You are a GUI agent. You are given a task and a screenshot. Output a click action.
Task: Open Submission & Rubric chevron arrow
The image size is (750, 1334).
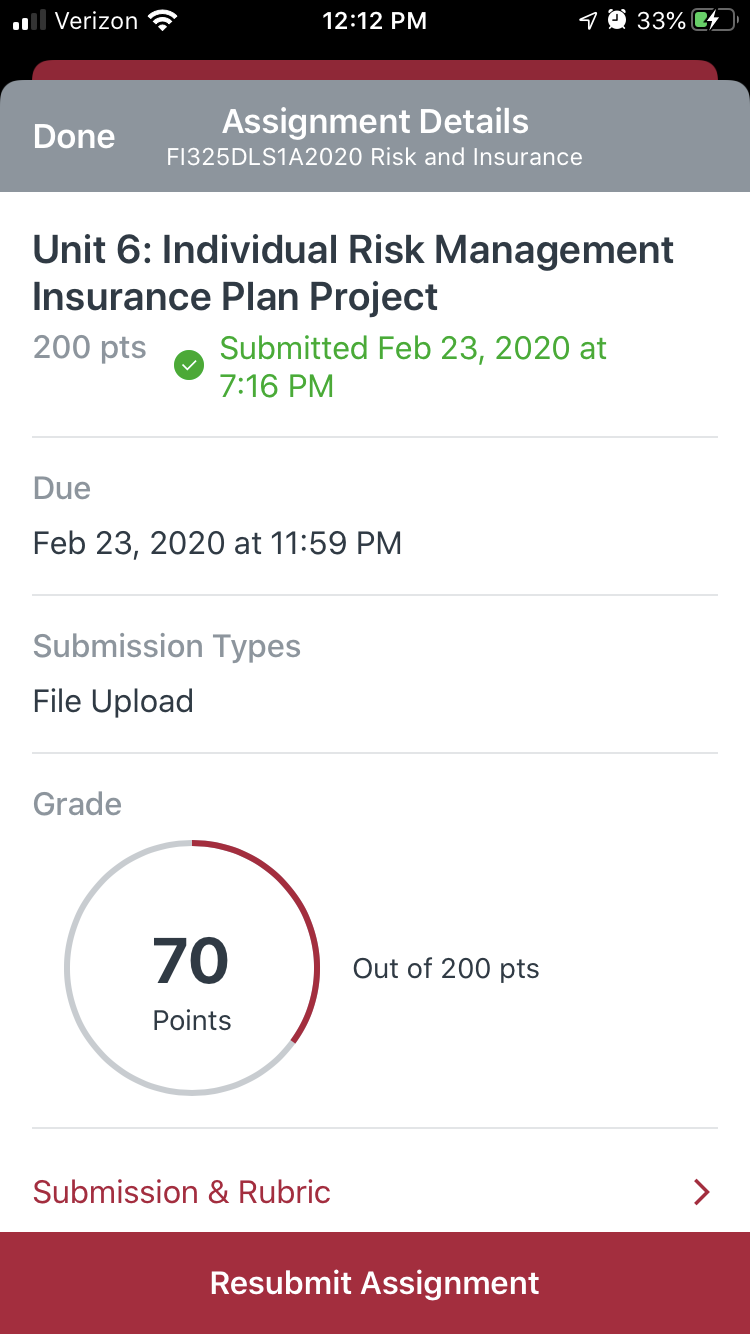tap(702, 1192)
